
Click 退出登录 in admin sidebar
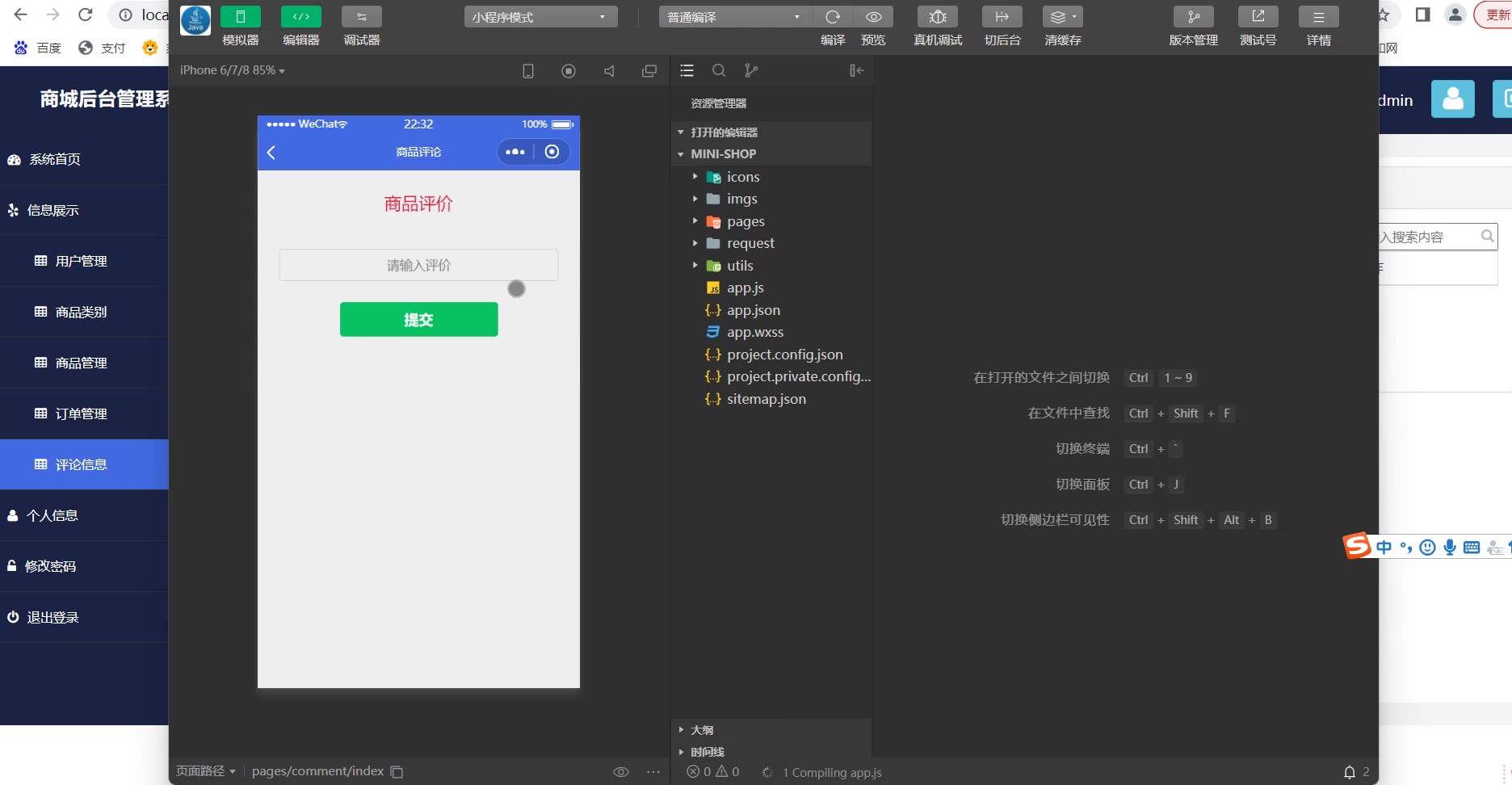[x=84, y=617]
